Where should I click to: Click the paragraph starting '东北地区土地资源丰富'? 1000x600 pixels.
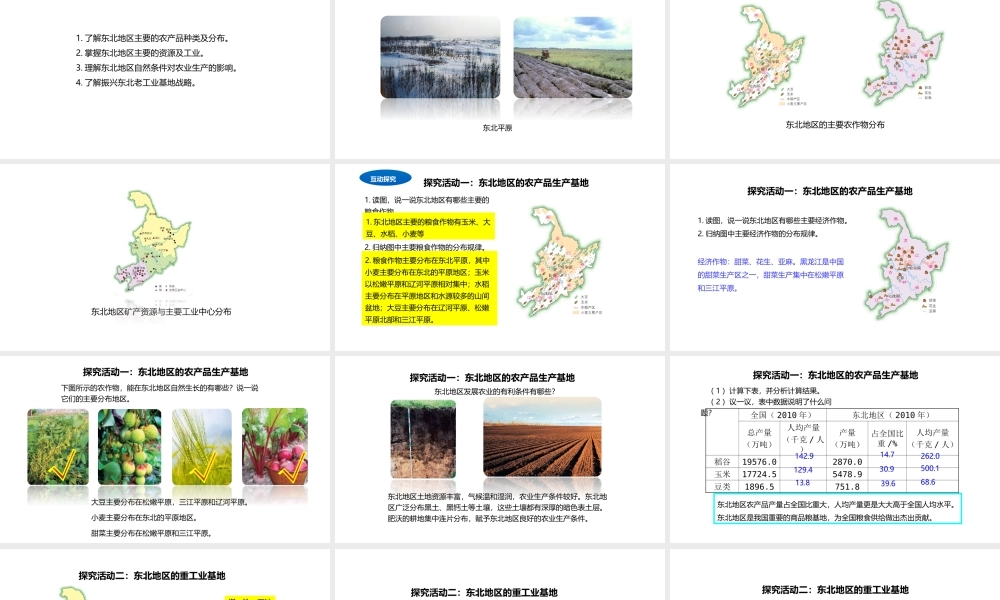point(497,508)
